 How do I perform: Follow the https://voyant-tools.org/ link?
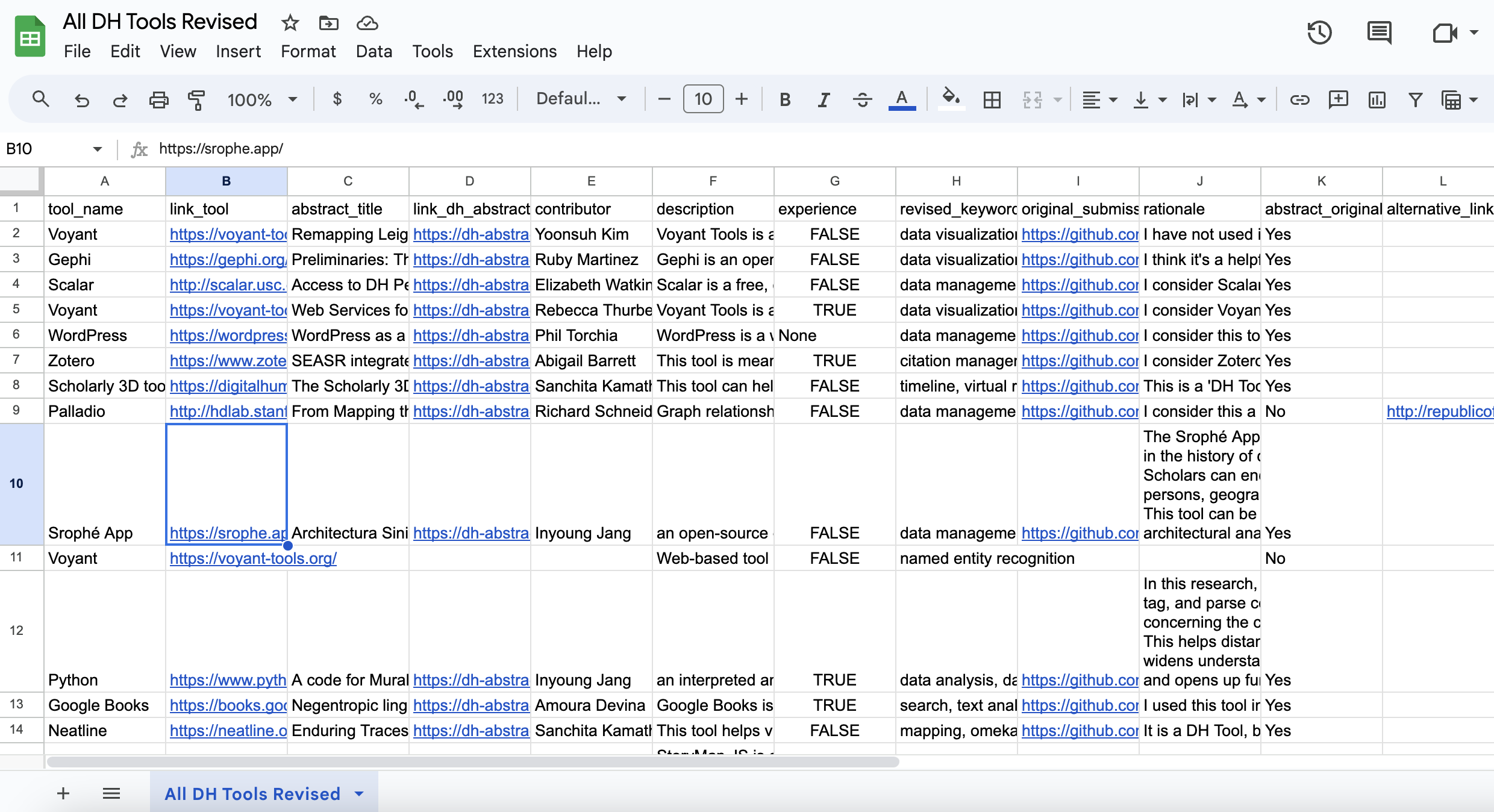pos(253,558)
